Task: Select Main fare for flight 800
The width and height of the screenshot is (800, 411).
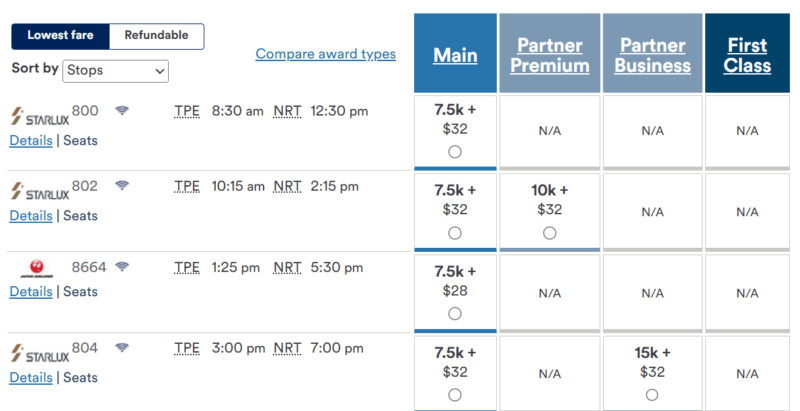Action: coord(455,152)
